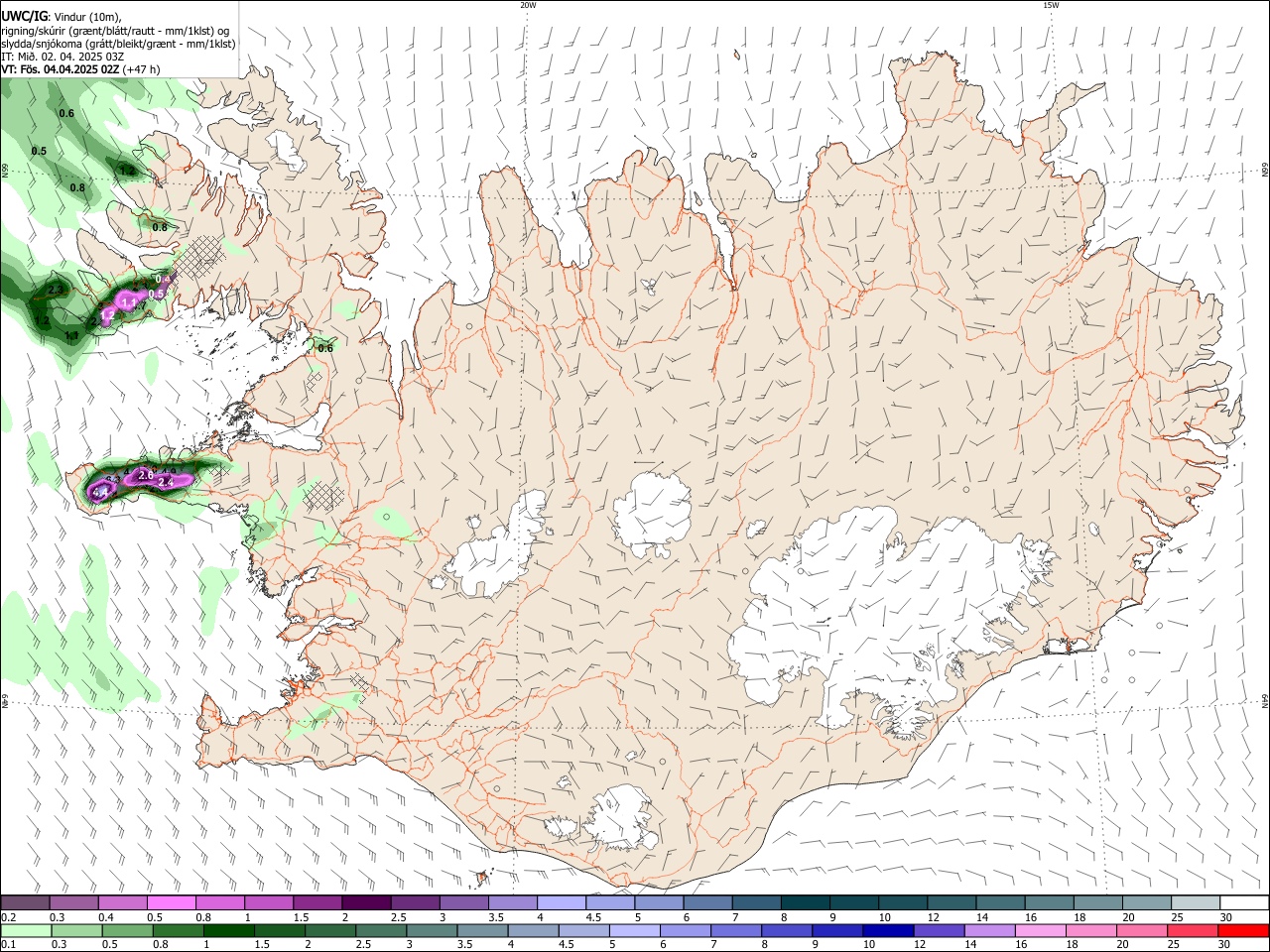Image resolution: width=1270 pixels, height=952 pixels.
Task: Click the gray-purple 0.2 sleet/snow legend swatch
Action: pos(25,902)
